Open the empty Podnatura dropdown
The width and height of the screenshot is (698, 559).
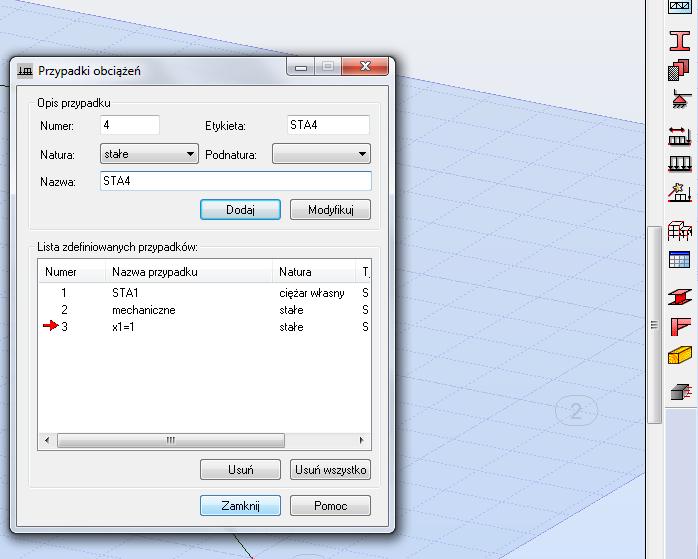tap(321, 154)
